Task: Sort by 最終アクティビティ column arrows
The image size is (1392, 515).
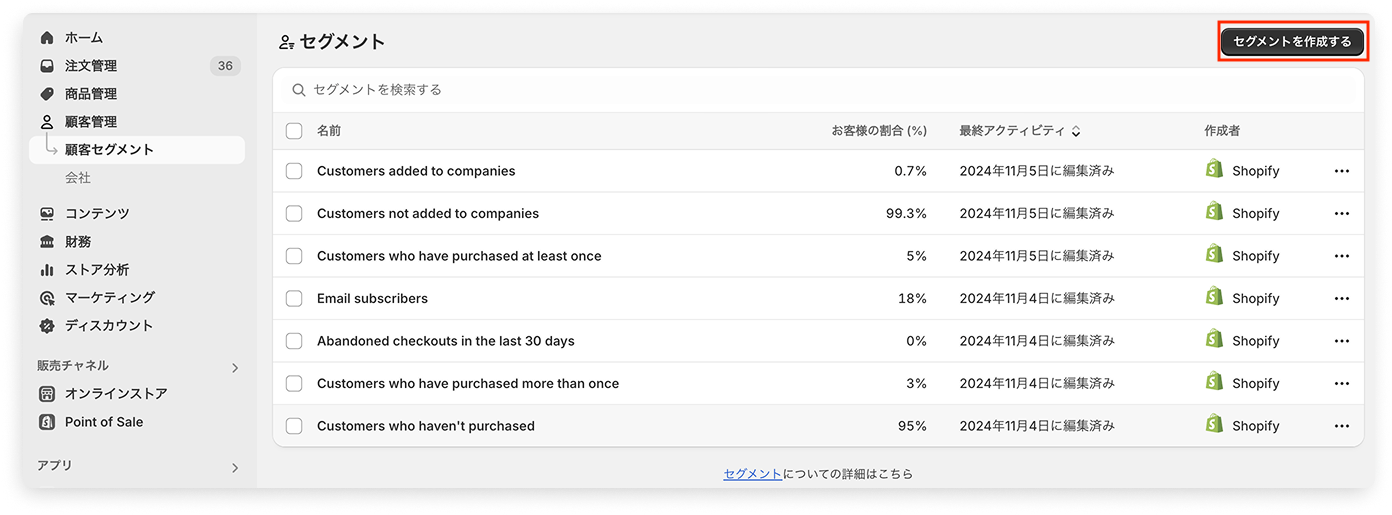Action: 1076,131
